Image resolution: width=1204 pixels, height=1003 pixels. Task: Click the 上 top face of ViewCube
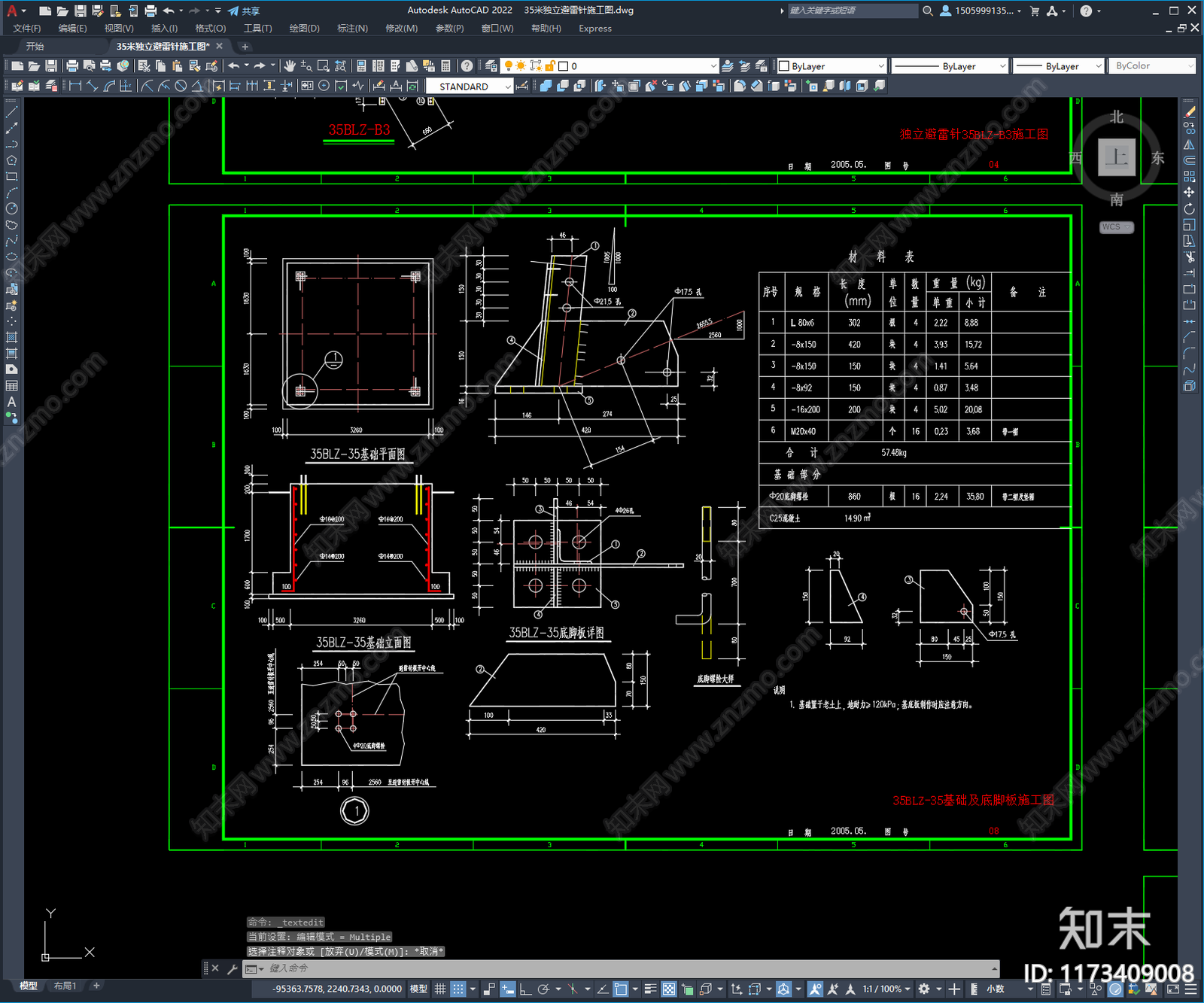[x=1117, y=157]
